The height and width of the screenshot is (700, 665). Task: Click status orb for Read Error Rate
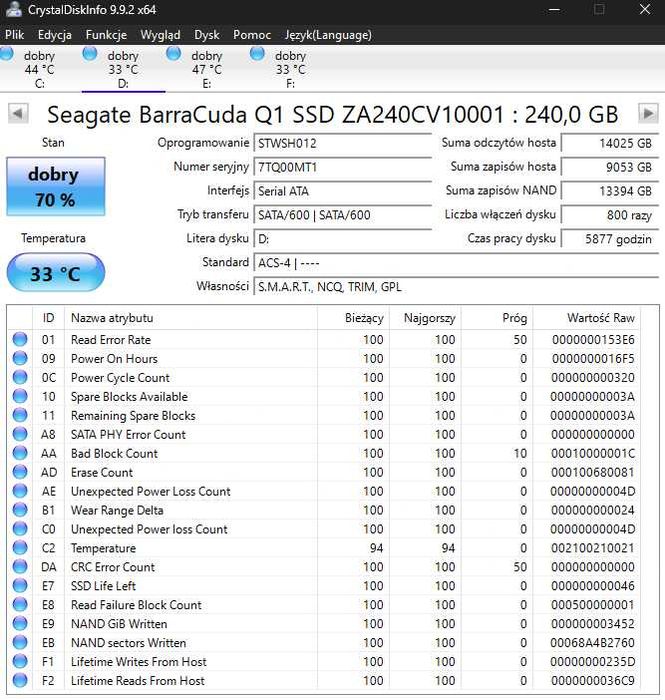(x=20, y=340)
